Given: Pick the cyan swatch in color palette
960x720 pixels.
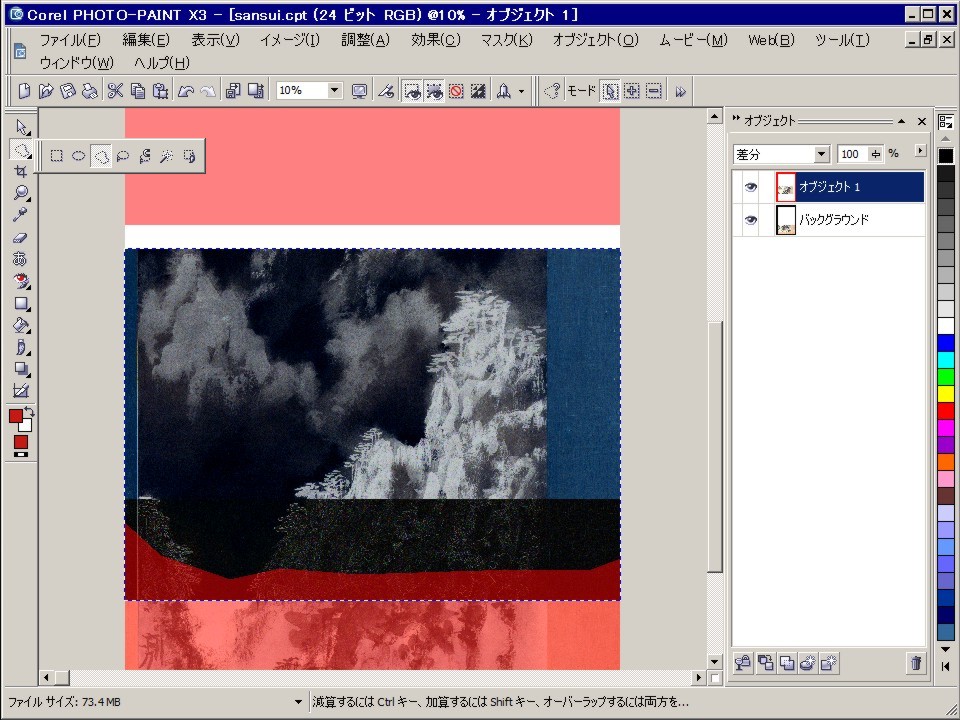Looking at the screenshot, I should (x=945, y=359).
